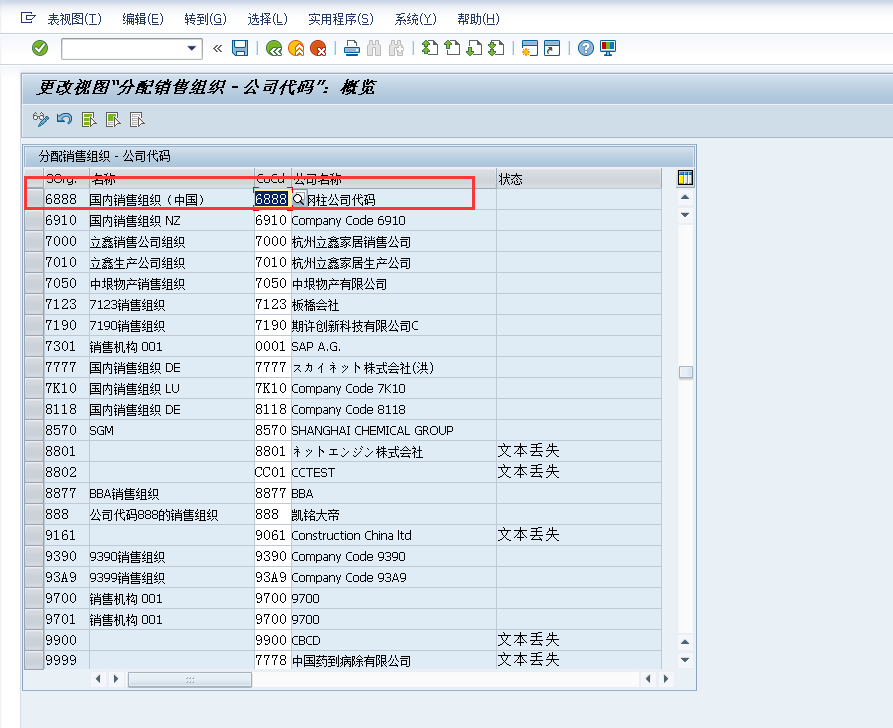
Task: Toggle display/change mode with the glasses icon
Action: pos(40,119)
